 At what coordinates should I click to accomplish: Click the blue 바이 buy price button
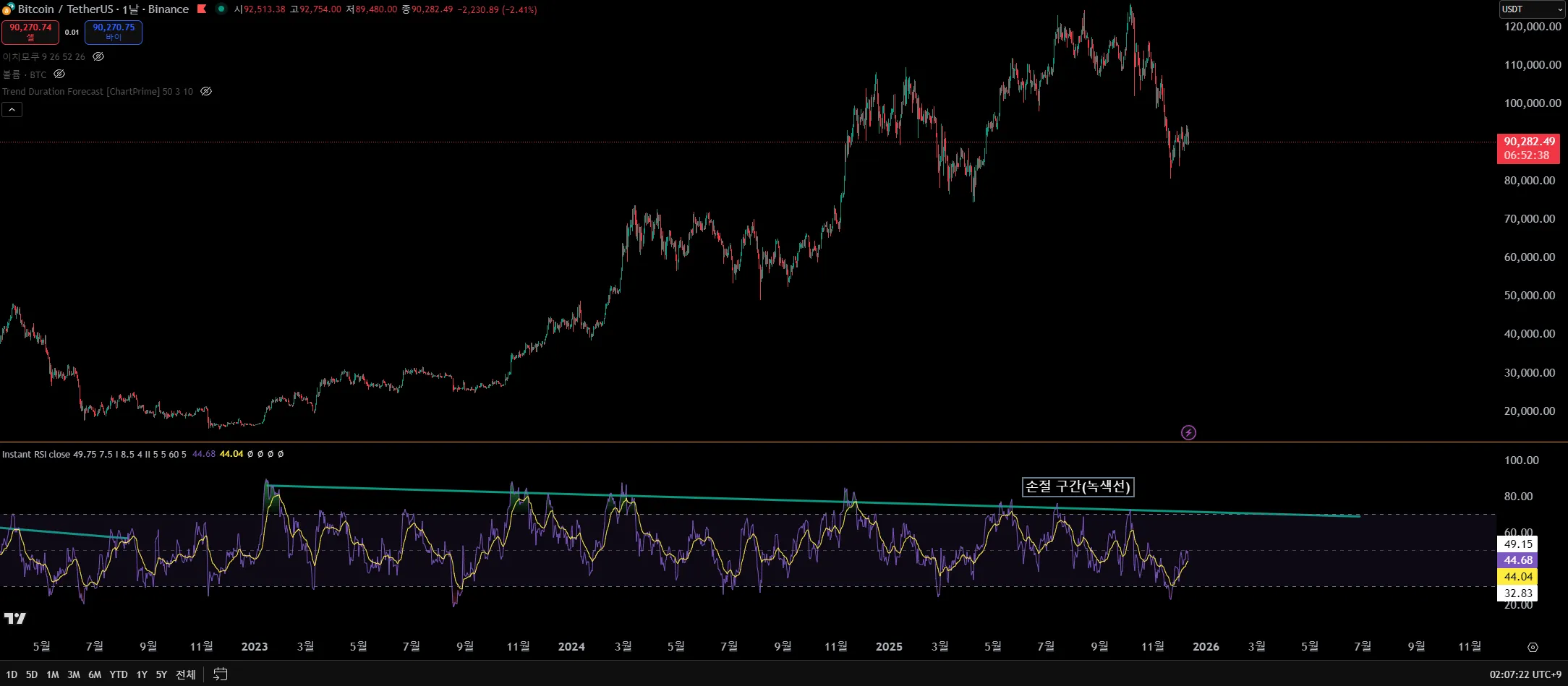(114, 32)
